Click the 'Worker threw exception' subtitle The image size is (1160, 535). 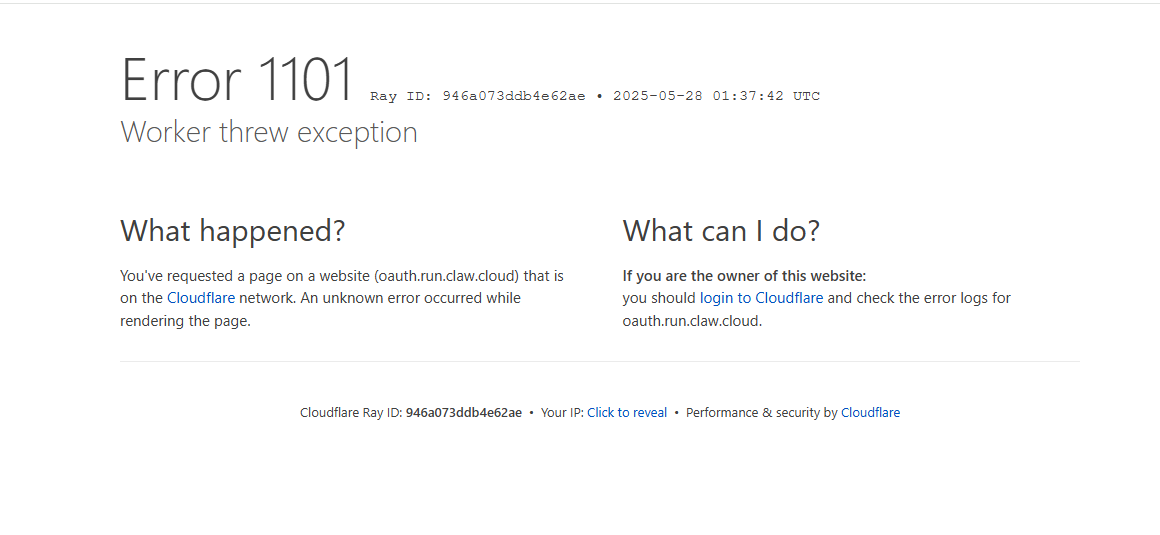click(x=269, y=132)
